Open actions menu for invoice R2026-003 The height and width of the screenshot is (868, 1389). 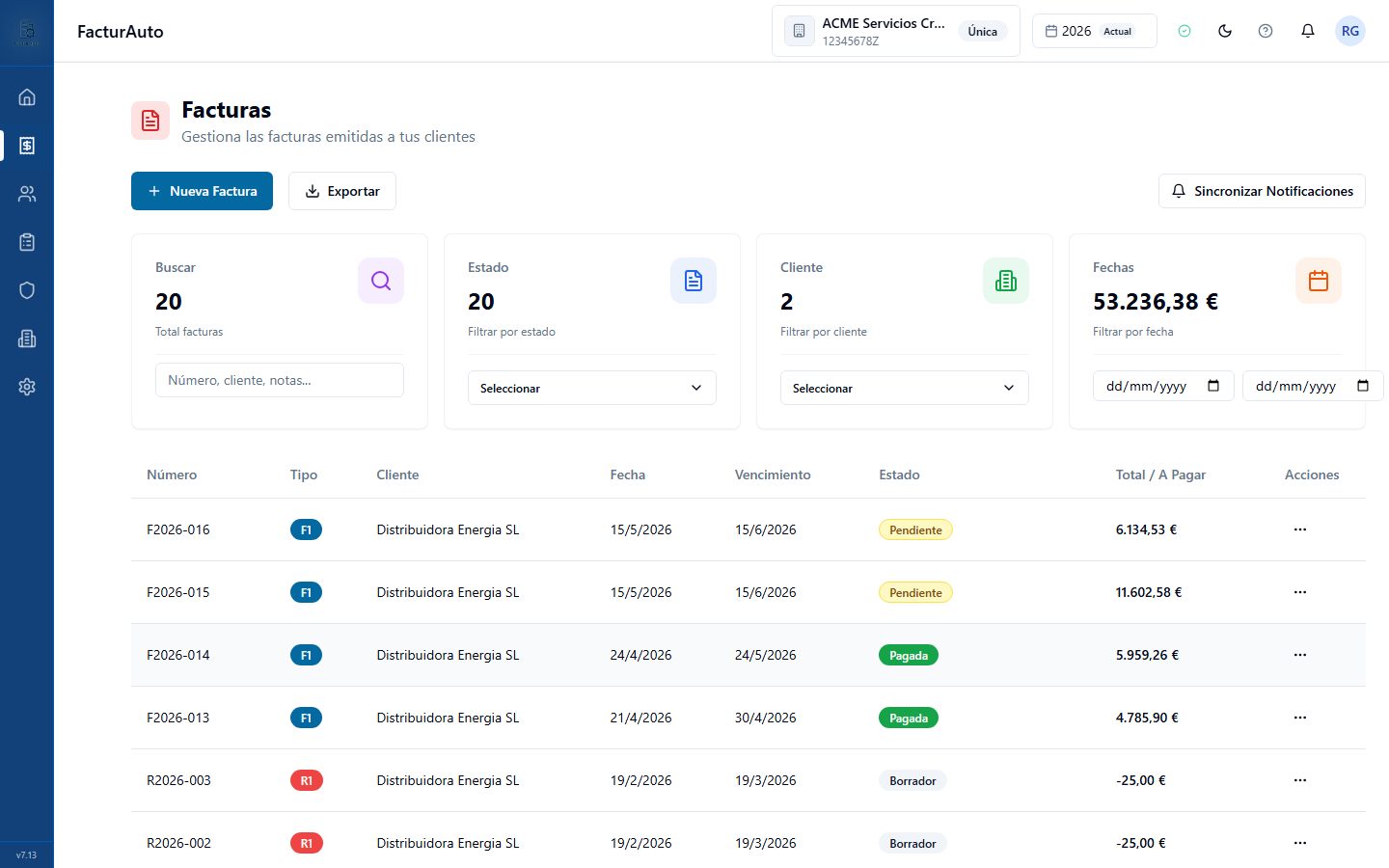(1300, 780)
